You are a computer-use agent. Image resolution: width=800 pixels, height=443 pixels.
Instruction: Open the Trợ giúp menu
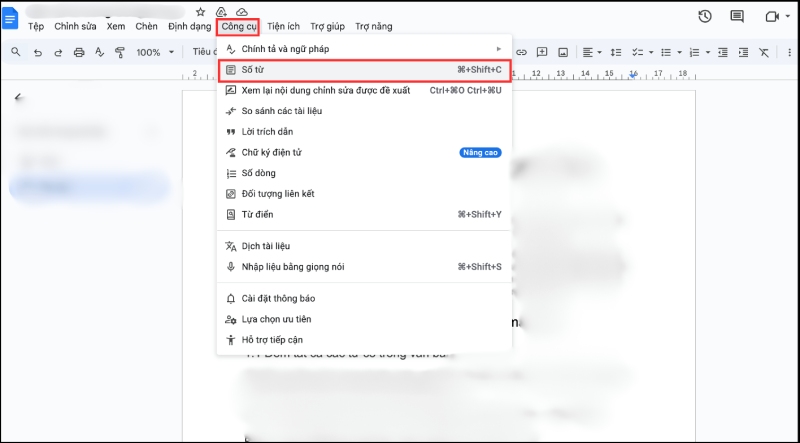[328, 26]
